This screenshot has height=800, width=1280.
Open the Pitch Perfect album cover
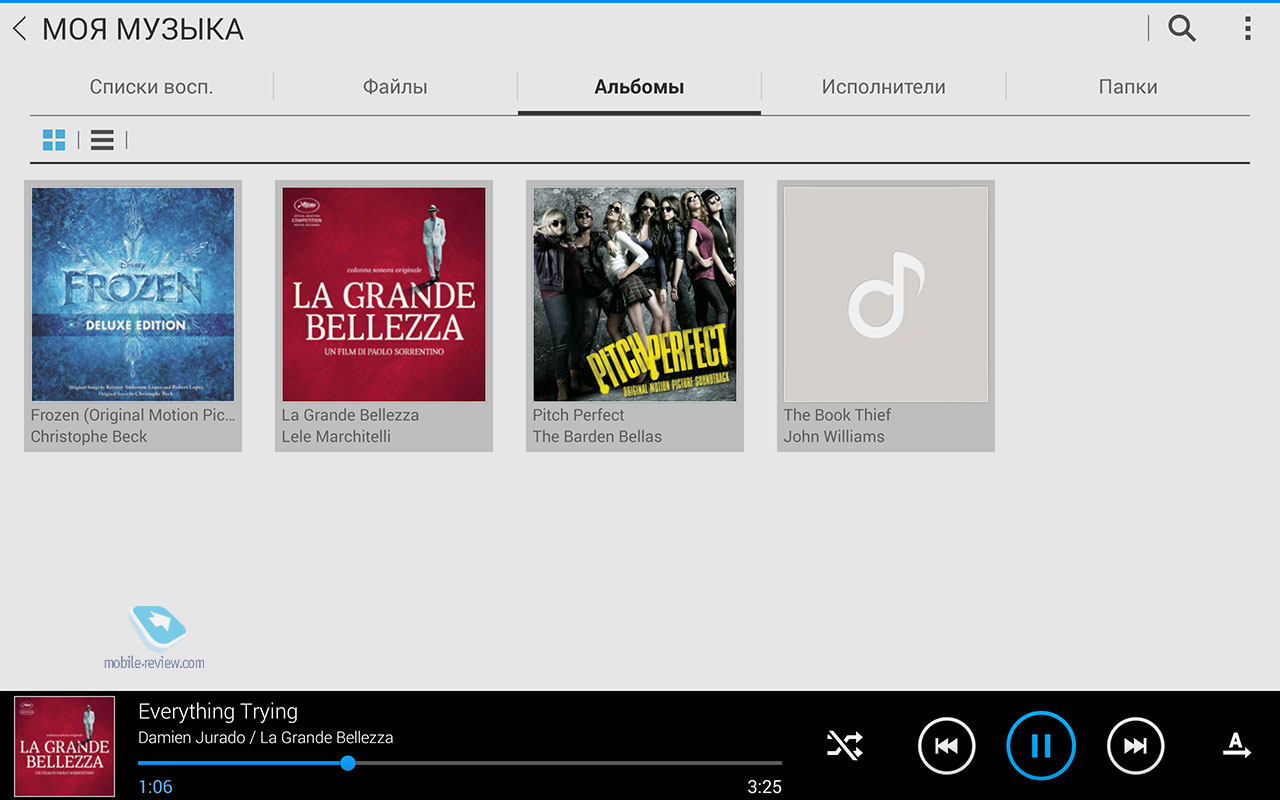pos(635,294)
